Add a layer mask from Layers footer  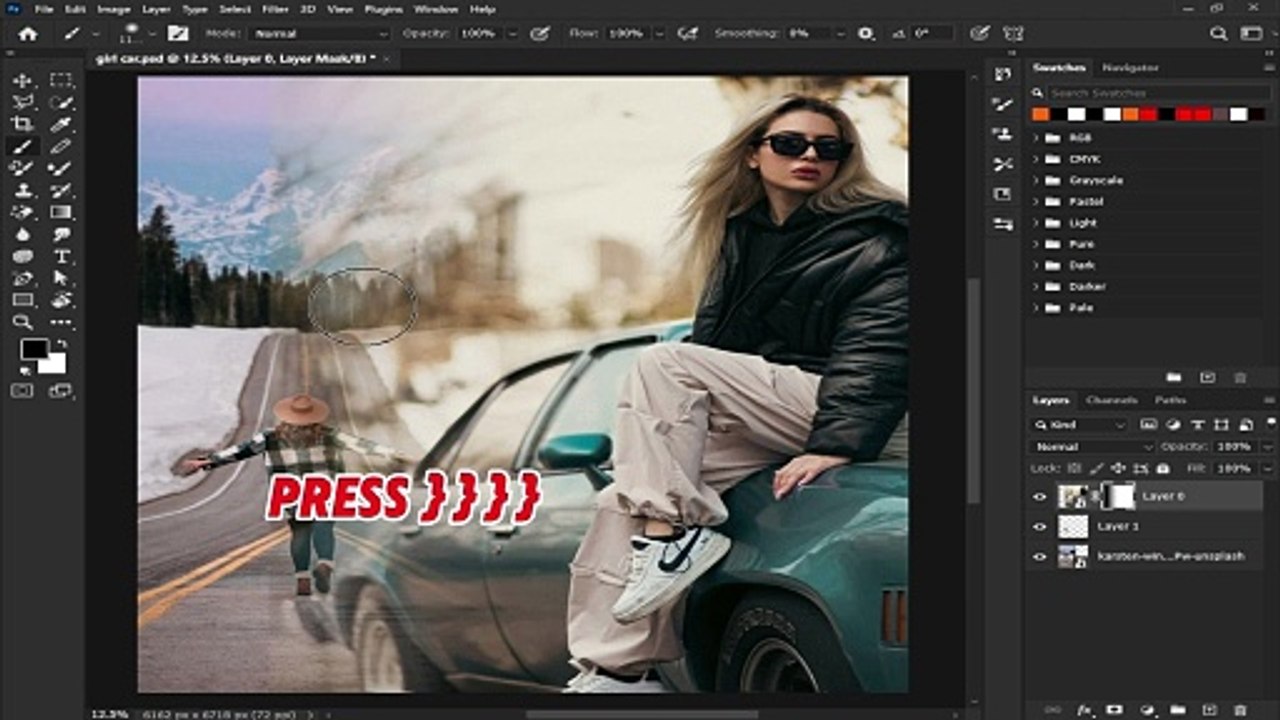[x=1115, y=710]
